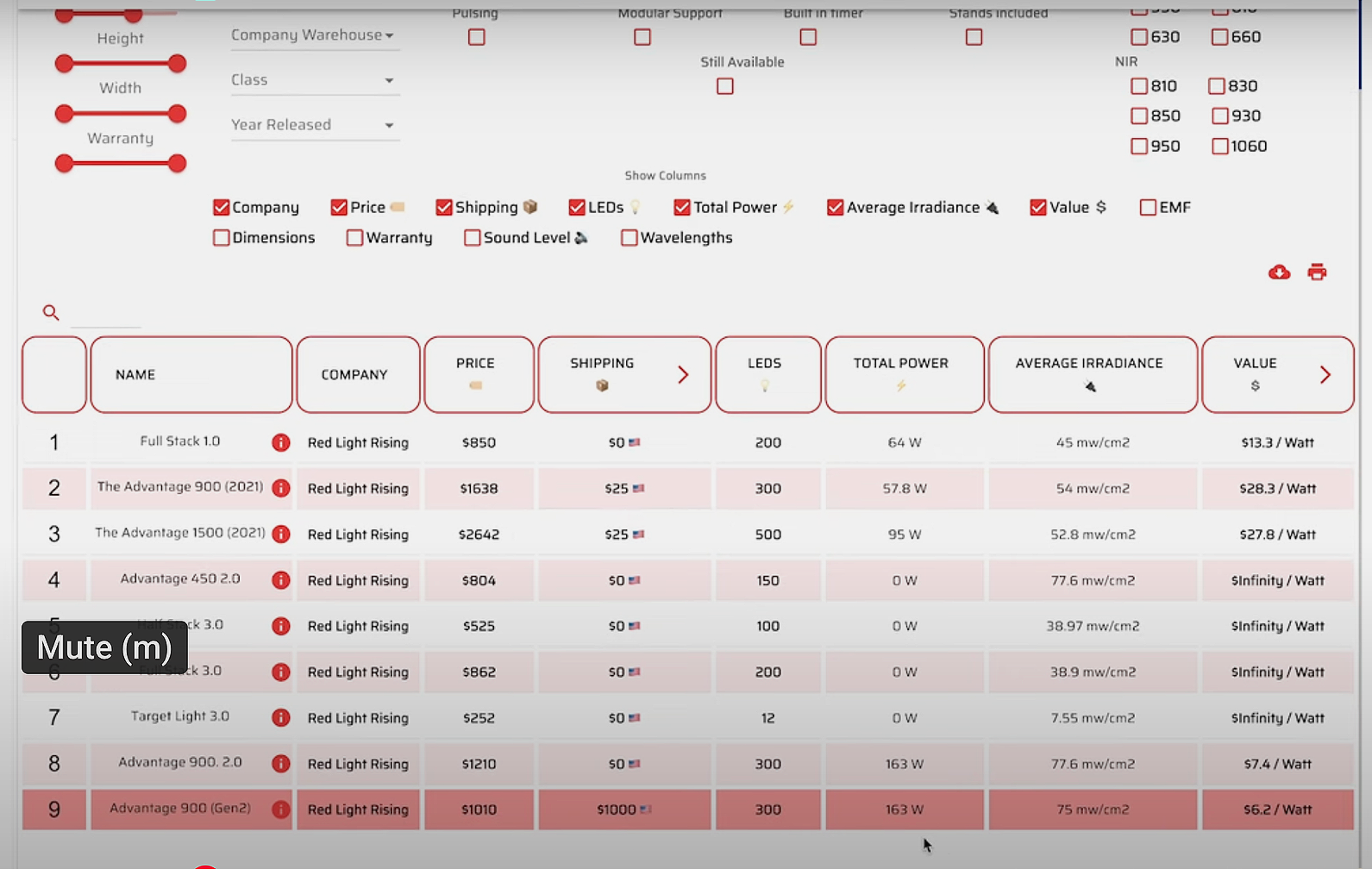
Task: Uncheck the Total Power column checkbox
Action: [682, 208]
